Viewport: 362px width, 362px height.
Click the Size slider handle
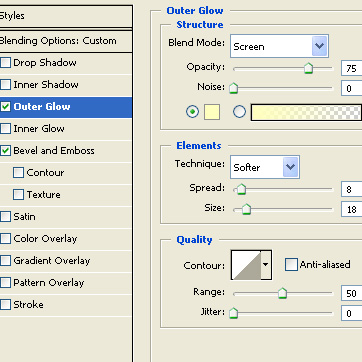point(246,209)
